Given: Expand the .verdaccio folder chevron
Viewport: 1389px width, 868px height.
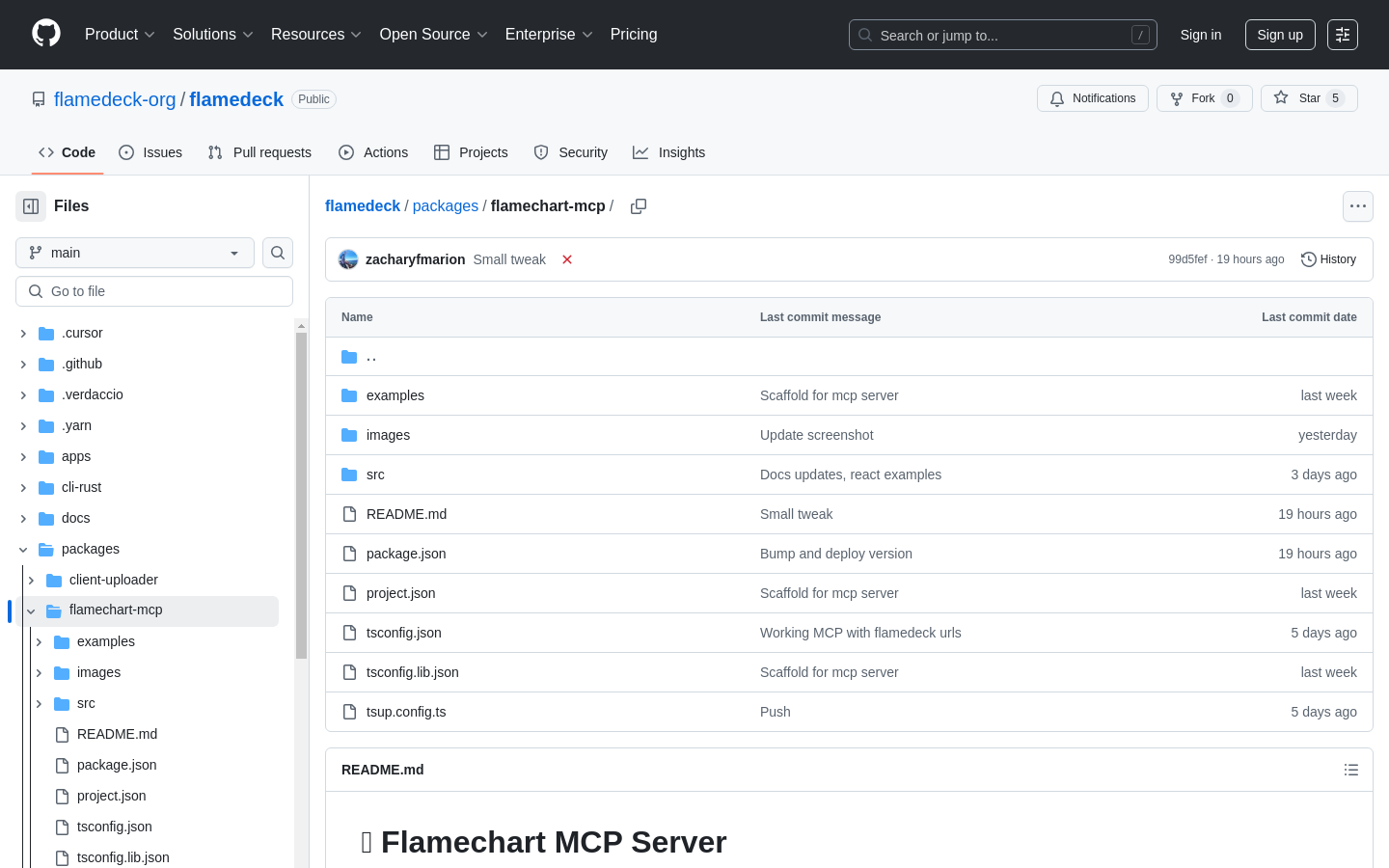Looking at the screenshot, I should [x=23, y=395].
